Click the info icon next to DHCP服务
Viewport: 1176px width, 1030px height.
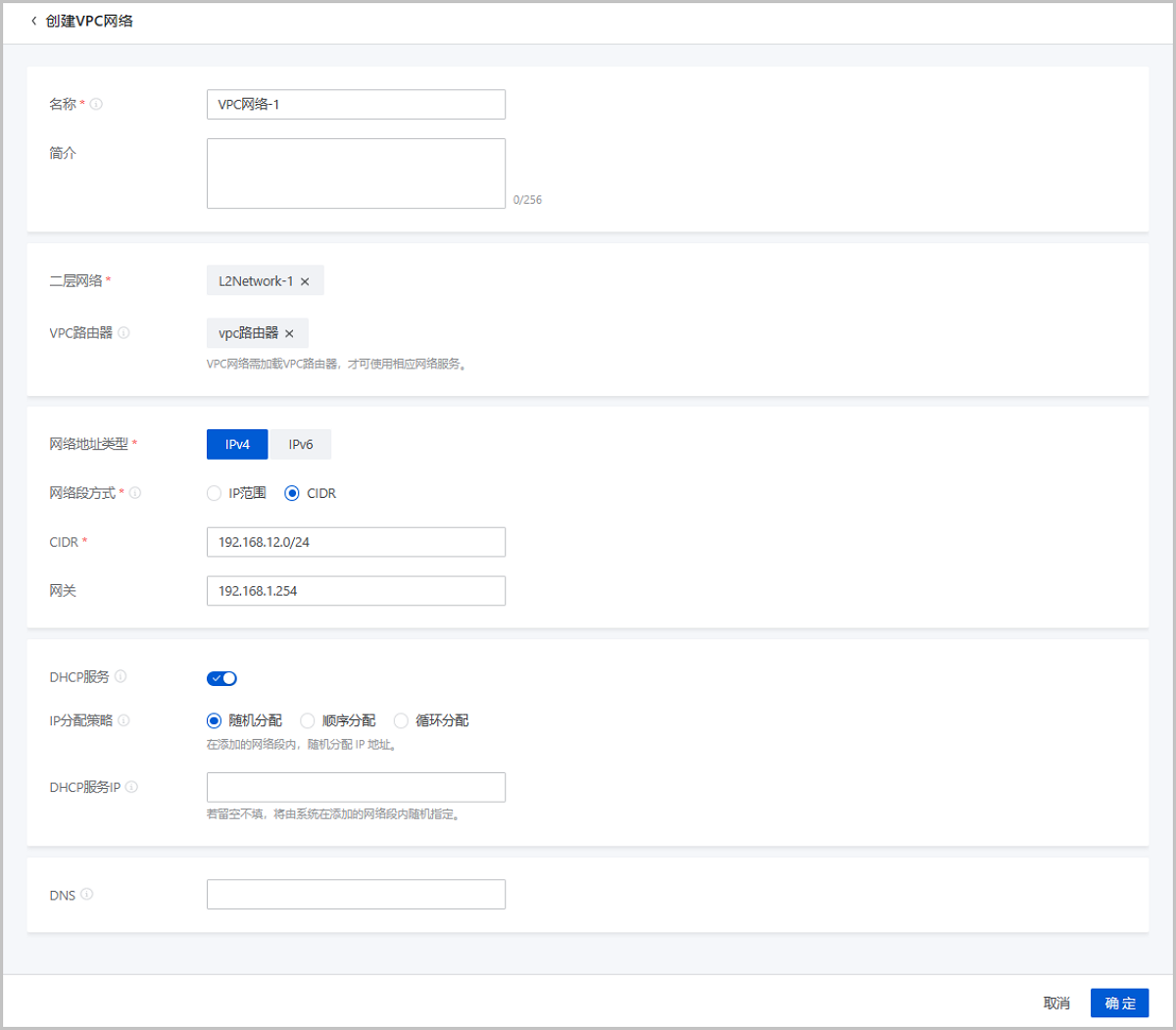point(121,676)
